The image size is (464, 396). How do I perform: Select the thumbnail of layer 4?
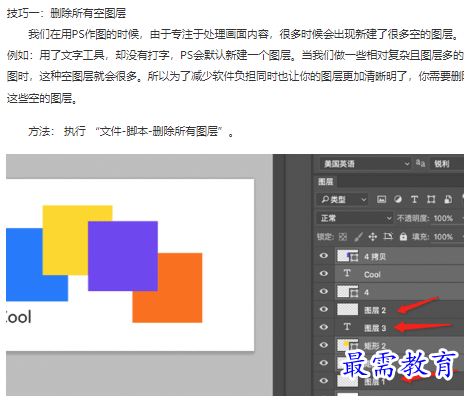click(348, 292)
